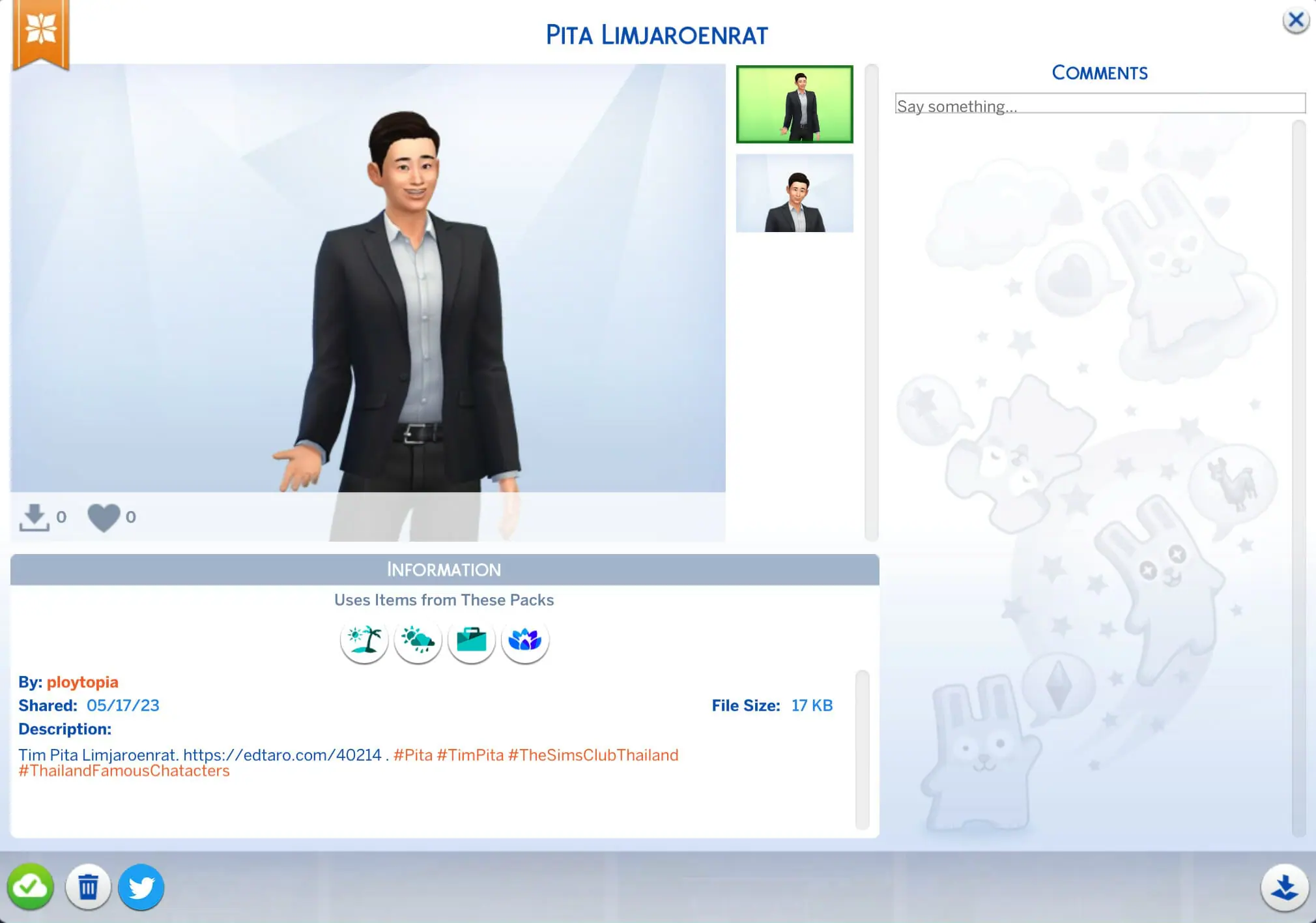
Task: Click the shared date 05/17/23
Action: (123, 706)
